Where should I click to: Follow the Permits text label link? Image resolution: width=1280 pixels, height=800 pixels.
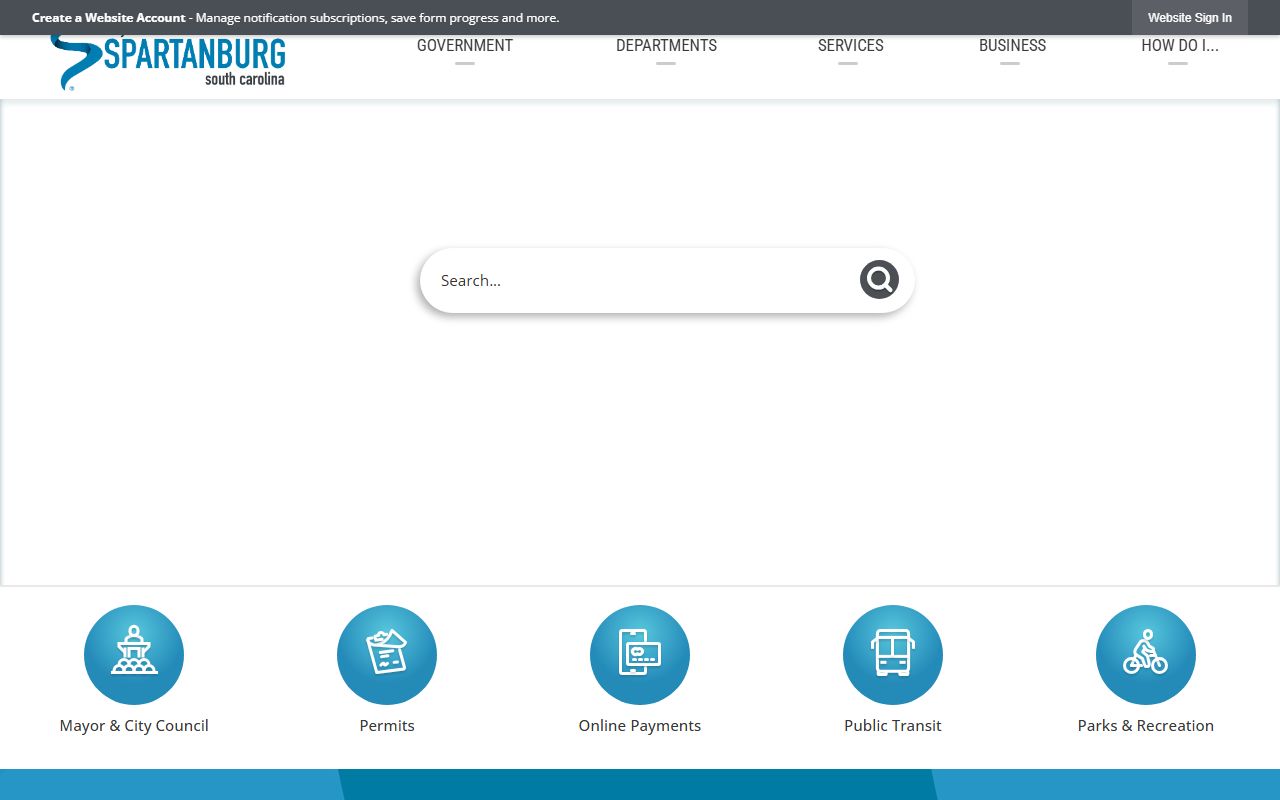coord(387,726)
